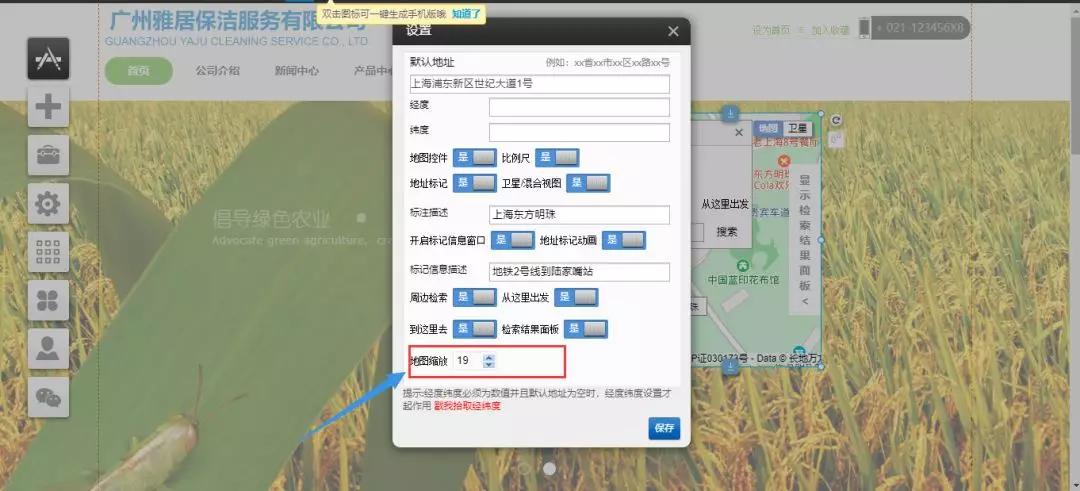Click 从这里出发 in the map info window
Screen dimensions: 1080x491
point(725,205)
